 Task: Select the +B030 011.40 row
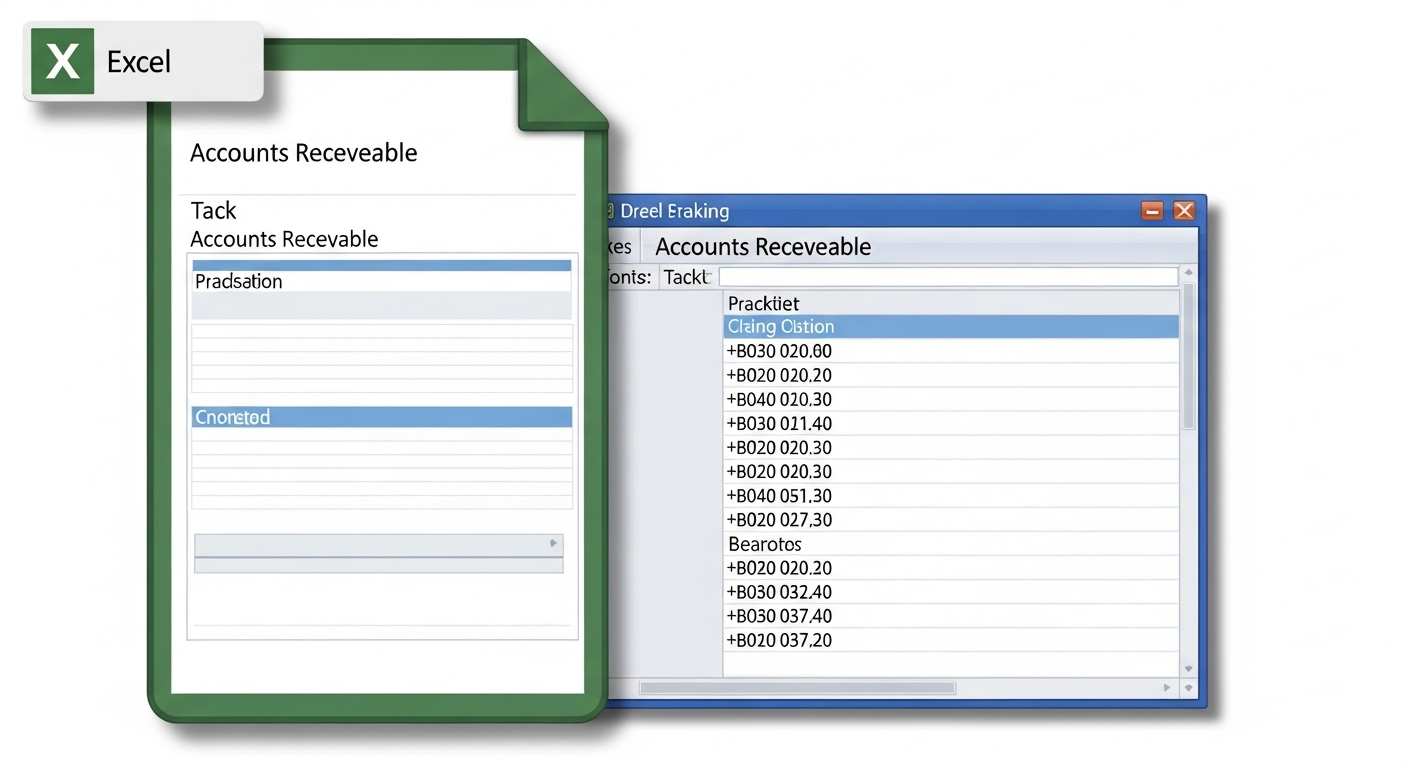951,423
